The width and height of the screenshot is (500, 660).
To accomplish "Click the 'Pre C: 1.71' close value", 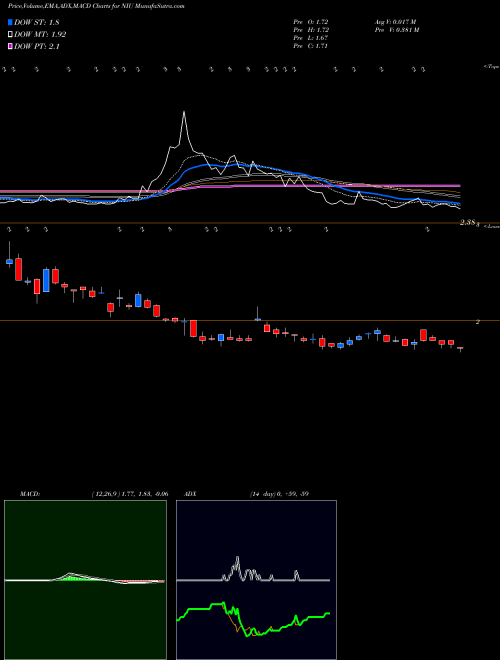I will (311, 46).
